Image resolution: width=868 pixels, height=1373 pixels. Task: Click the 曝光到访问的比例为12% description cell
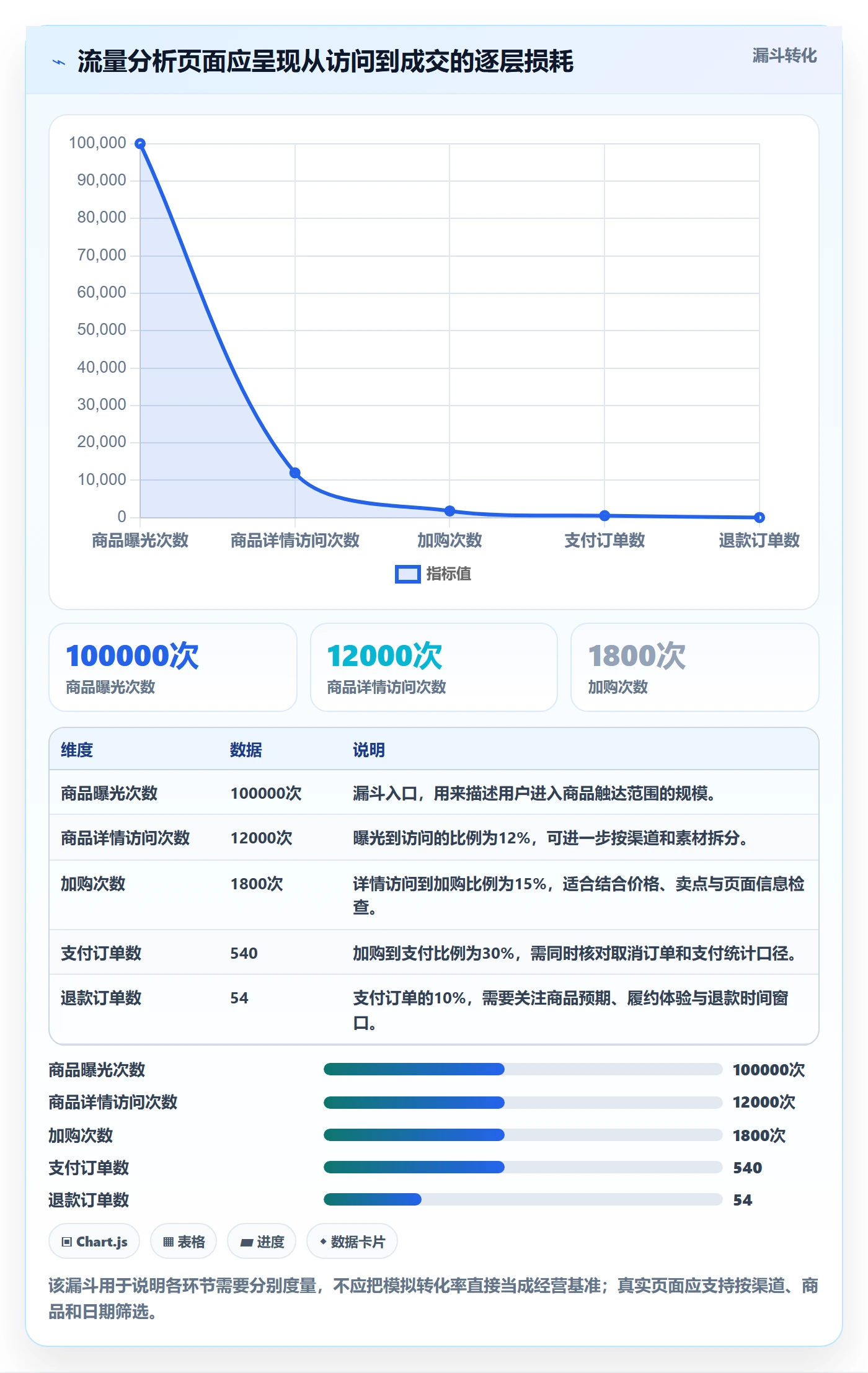553,838
